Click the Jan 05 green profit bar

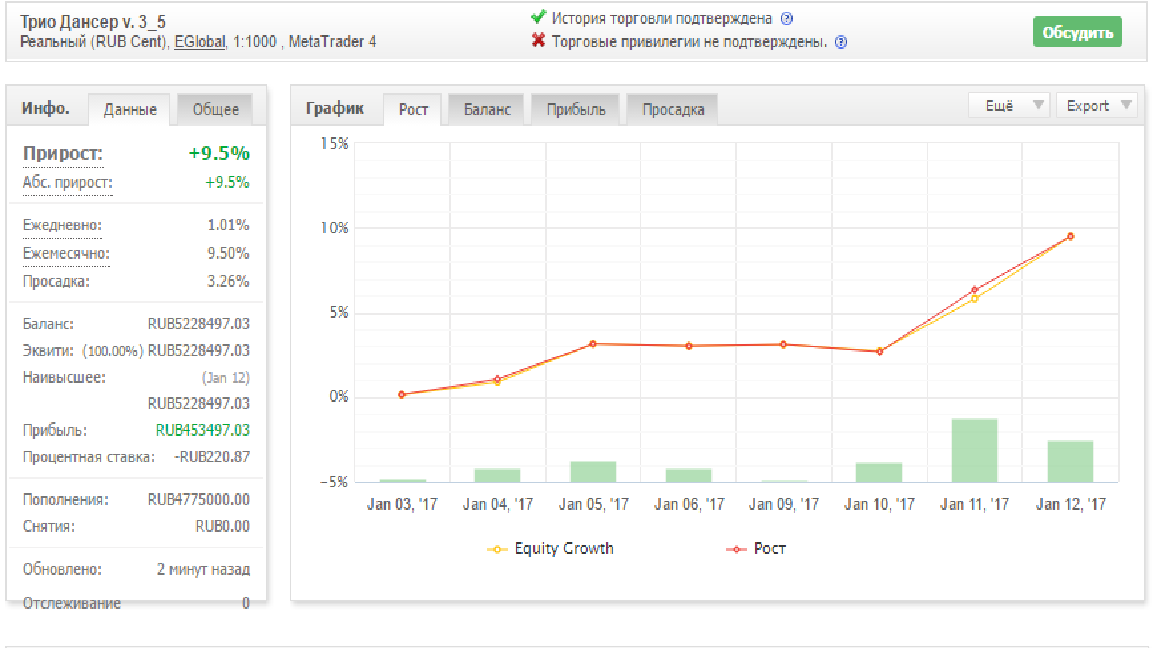[593, 472]
